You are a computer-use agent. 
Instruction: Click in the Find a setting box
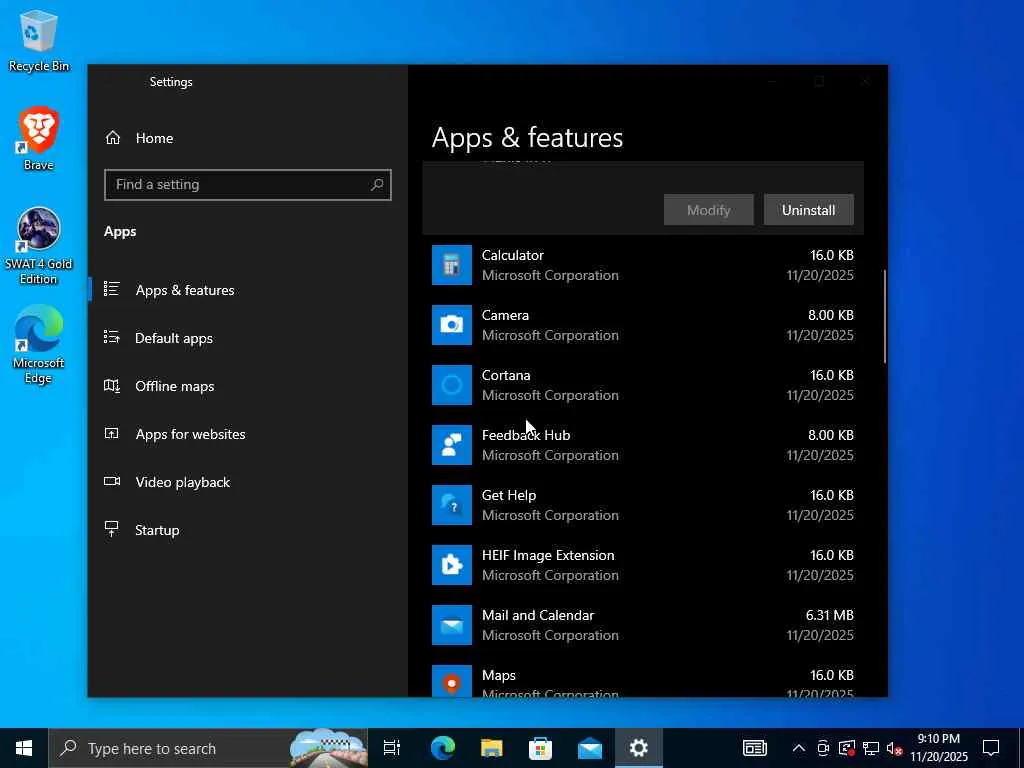(248, 185)
